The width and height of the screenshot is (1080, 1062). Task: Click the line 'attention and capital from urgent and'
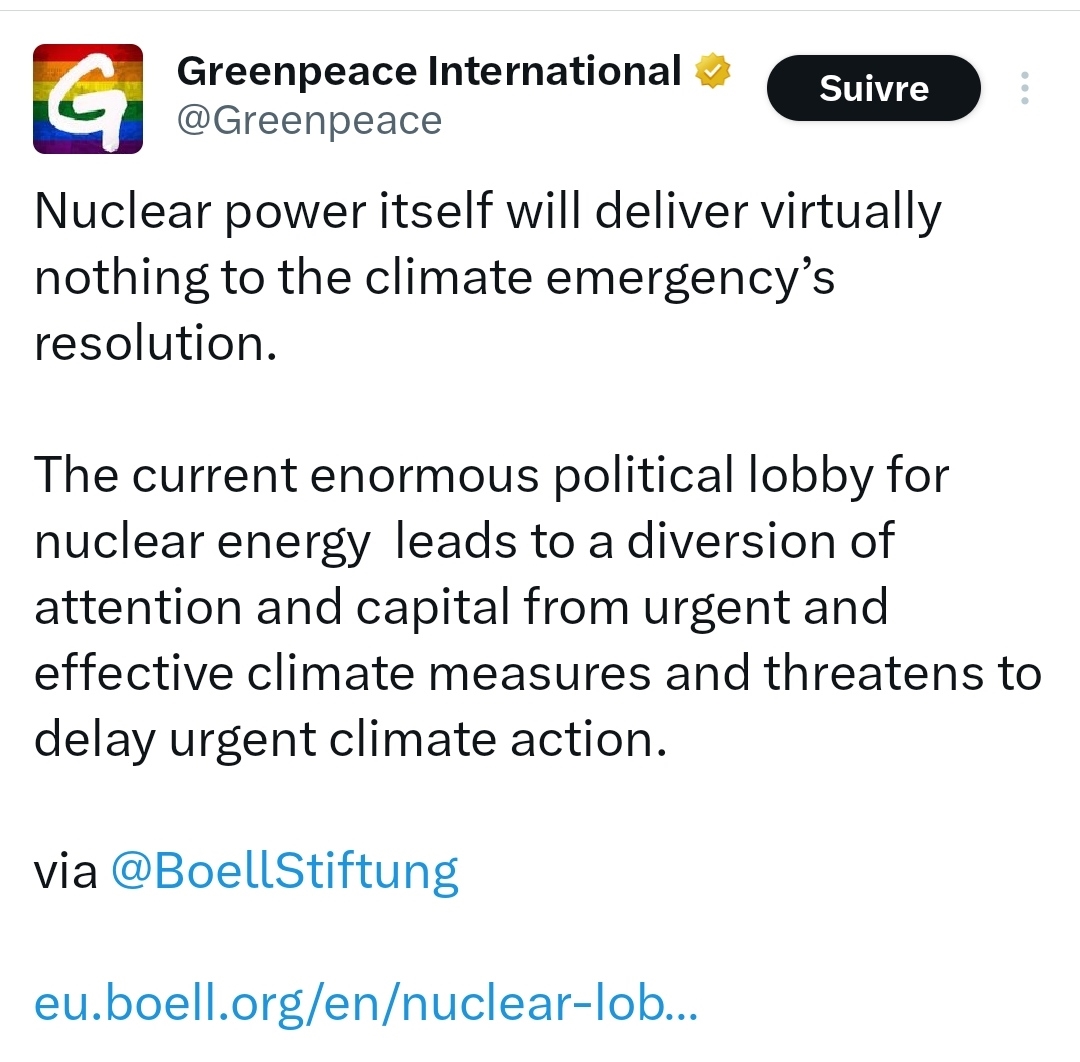[461, 607]
